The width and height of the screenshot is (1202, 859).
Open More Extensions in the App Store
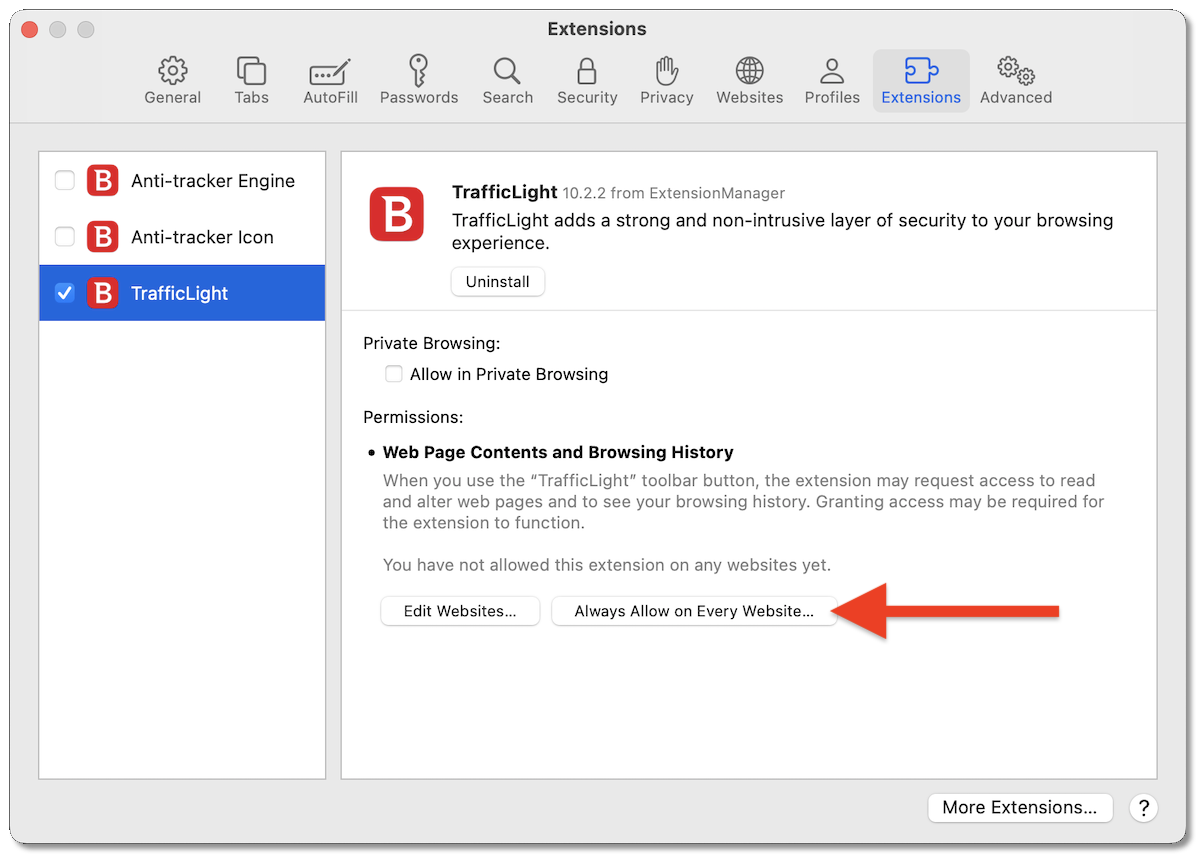click(x=1020, y=808)
